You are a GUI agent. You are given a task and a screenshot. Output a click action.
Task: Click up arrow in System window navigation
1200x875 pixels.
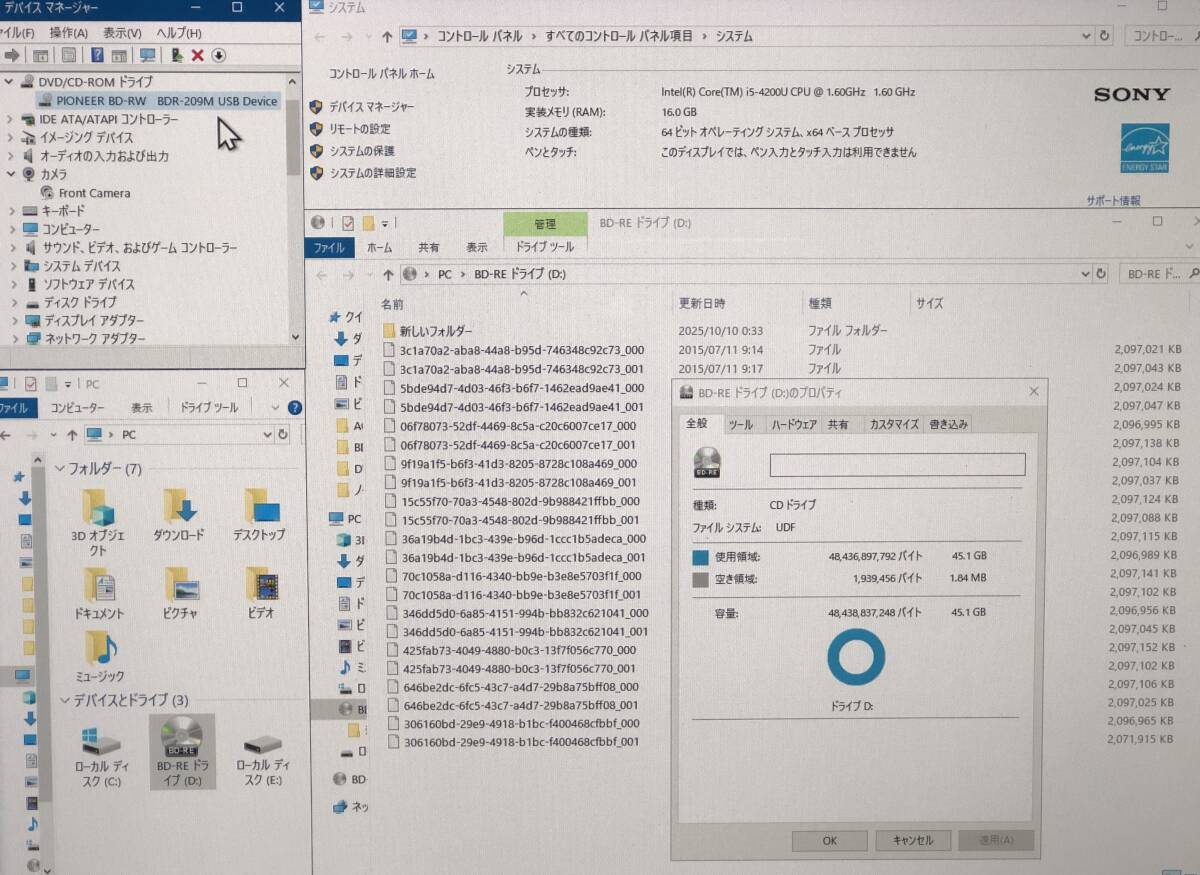click(387, 37)
